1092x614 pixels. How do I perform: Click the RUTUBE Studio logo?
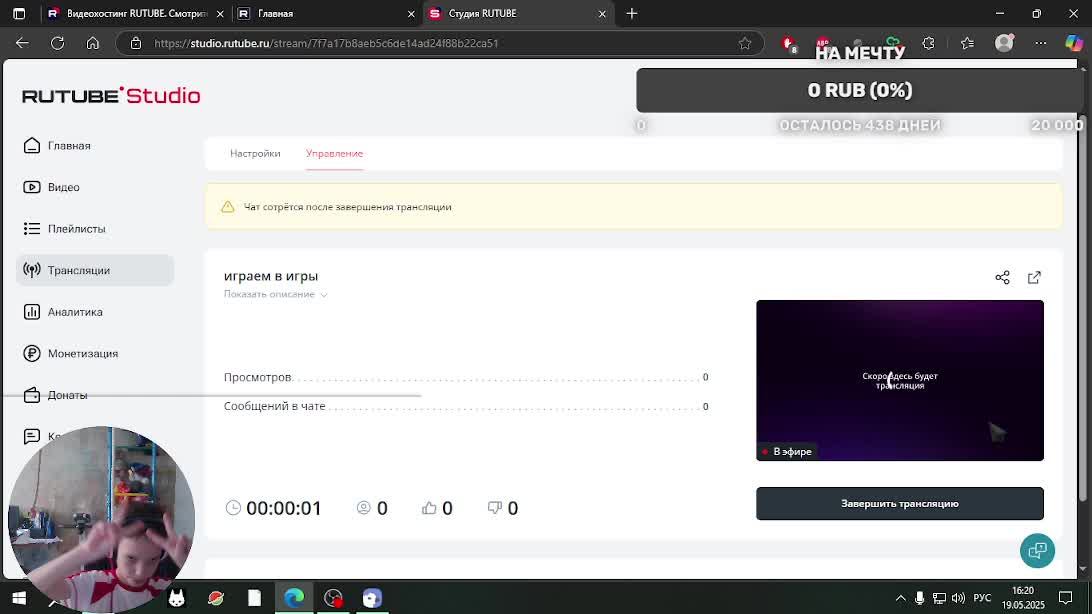(x=111, y=95)
